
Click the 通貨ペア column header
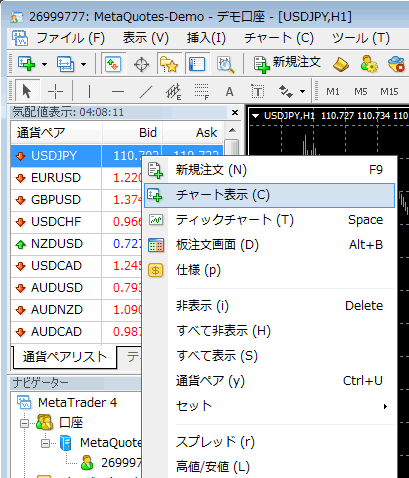(56, 133)
